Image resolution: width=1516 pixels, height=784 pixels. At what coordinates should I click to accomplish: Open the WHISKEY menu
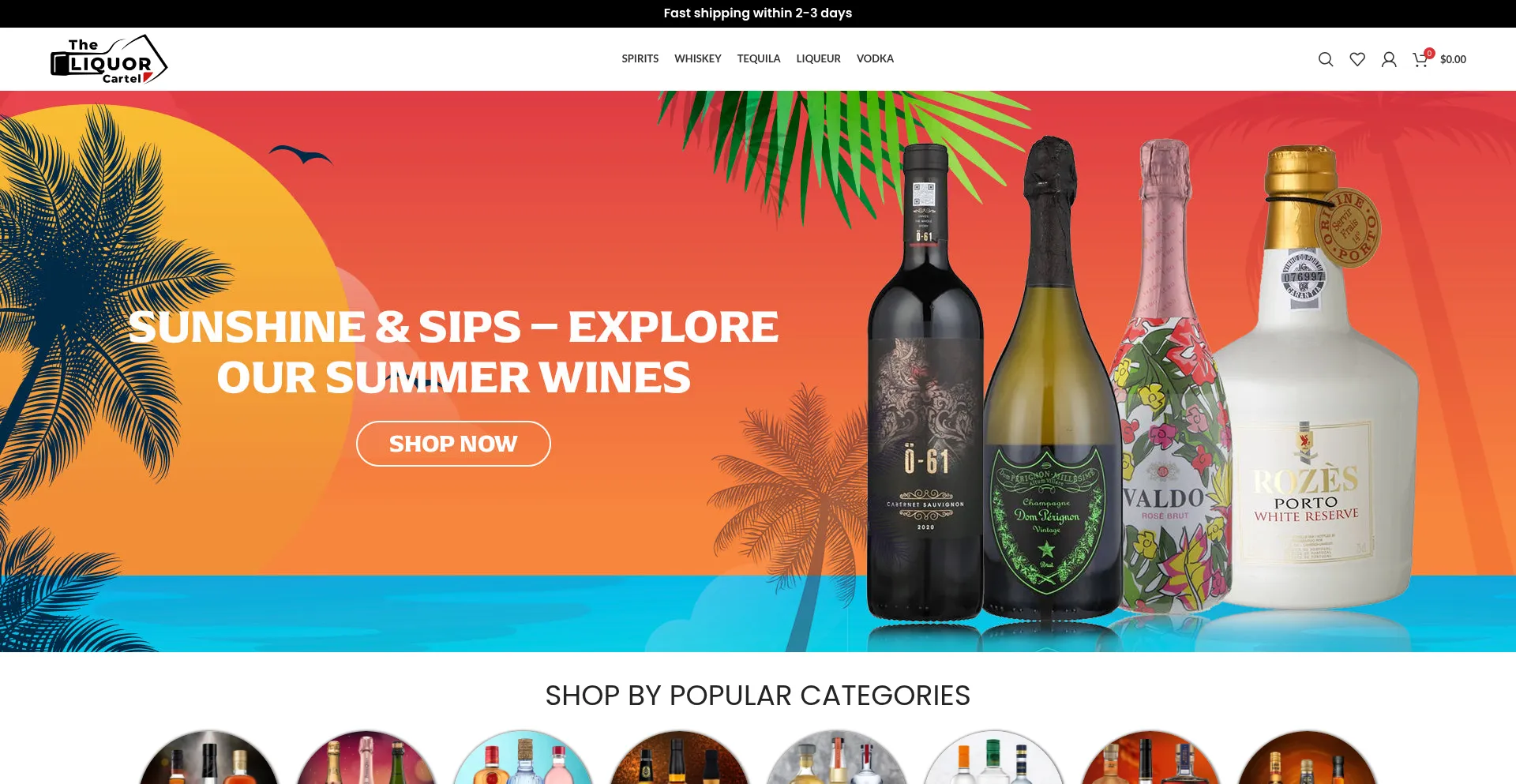pos(697,58)
